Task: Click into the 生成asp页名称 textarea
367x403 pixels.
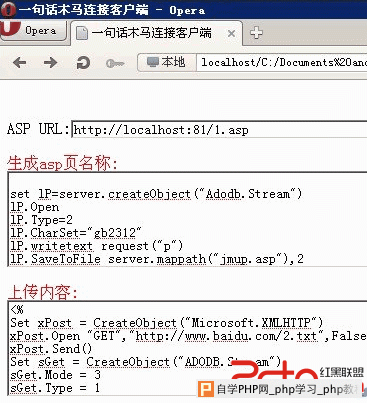Action: pos(187,219)
